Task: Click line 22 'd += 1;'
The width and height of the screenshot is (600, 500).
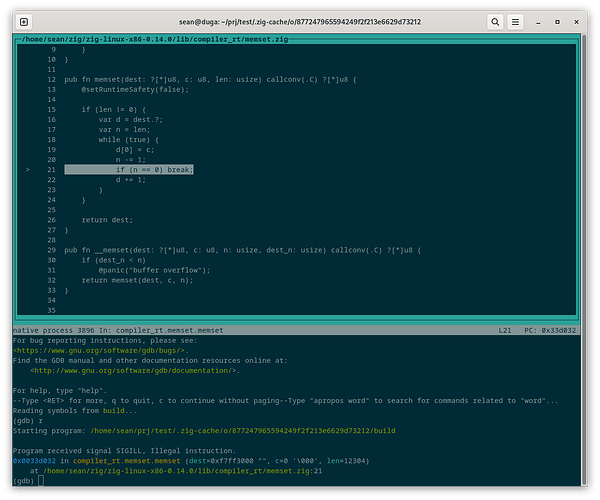Action: 131,180
